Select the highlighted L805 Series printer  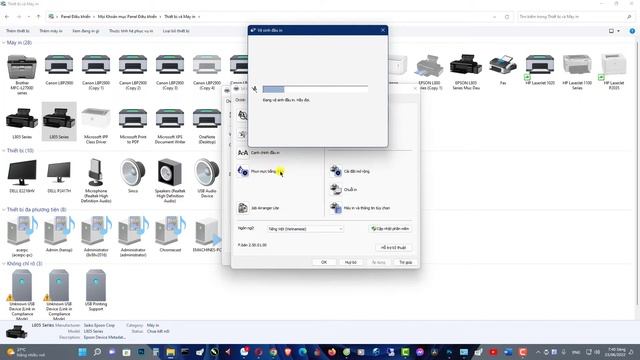59,121
